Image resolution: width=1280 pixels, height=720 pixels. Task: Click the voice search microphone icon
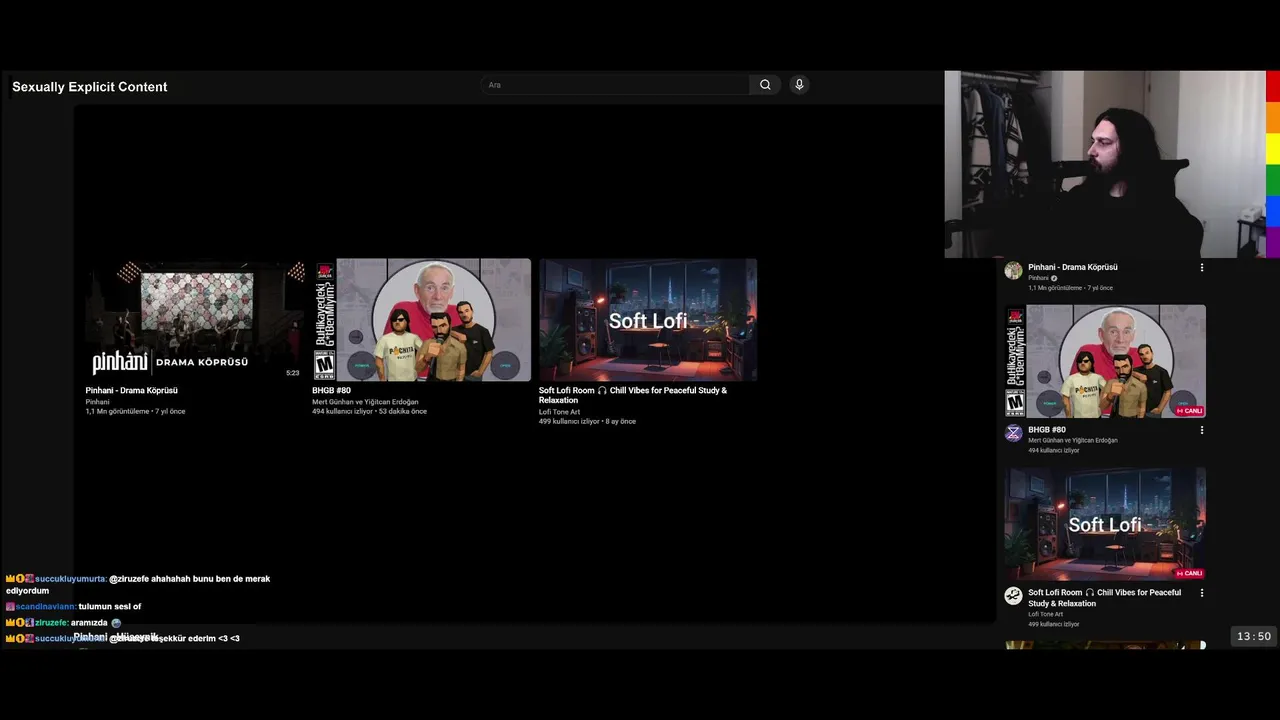click(799, 85)
